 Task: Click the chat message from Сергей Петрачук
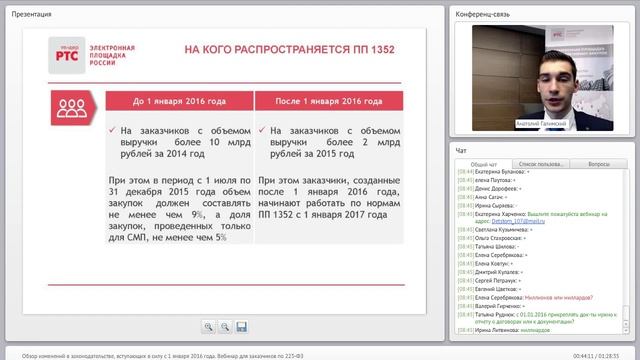[x=489, y=281]
